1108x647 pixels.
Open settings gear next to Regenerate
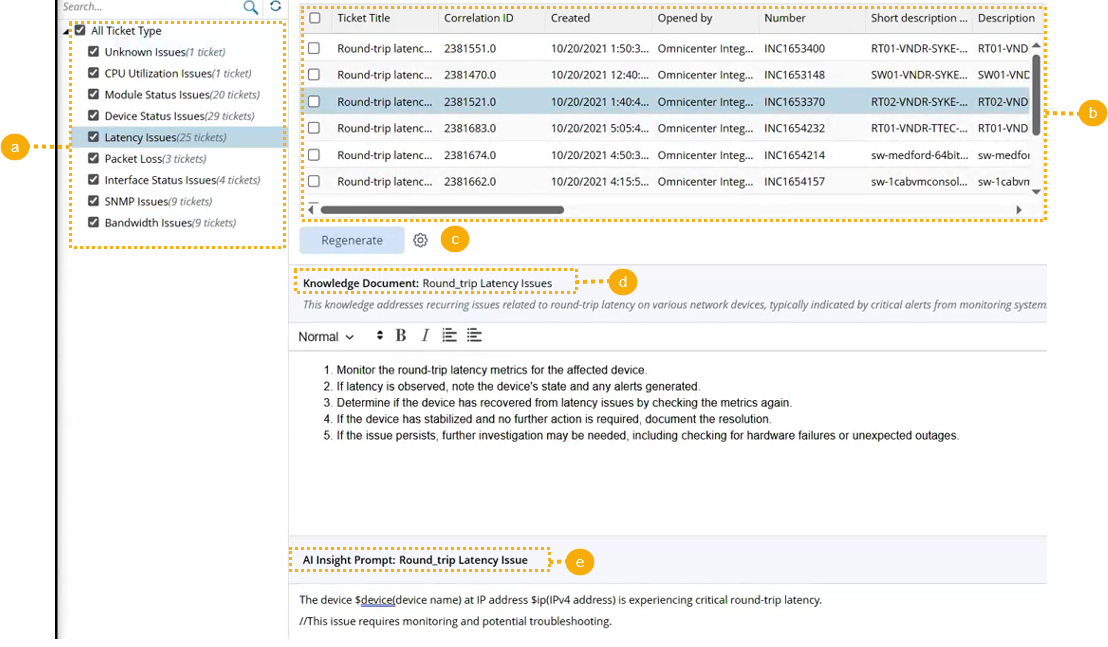coord(421,240)
